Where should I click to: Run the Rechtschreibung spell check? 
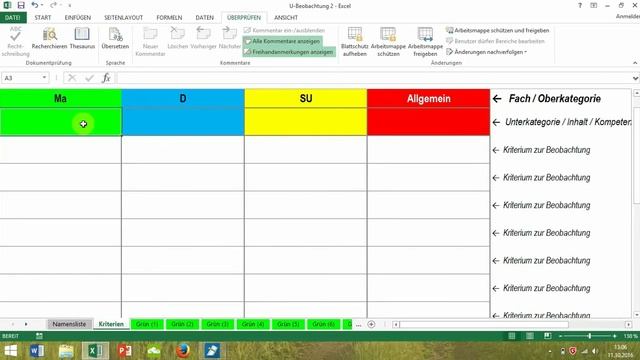pos(15,41)
